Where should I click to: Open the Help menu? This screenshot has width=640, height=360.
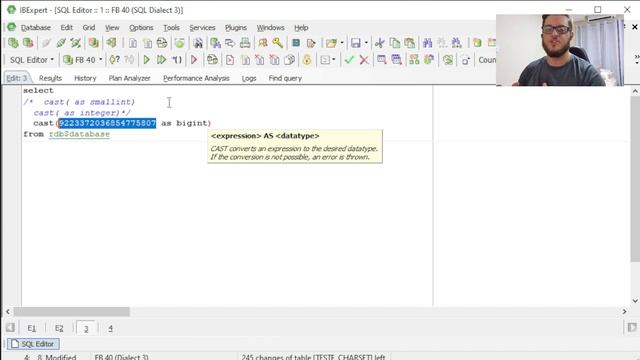(301, 28)
